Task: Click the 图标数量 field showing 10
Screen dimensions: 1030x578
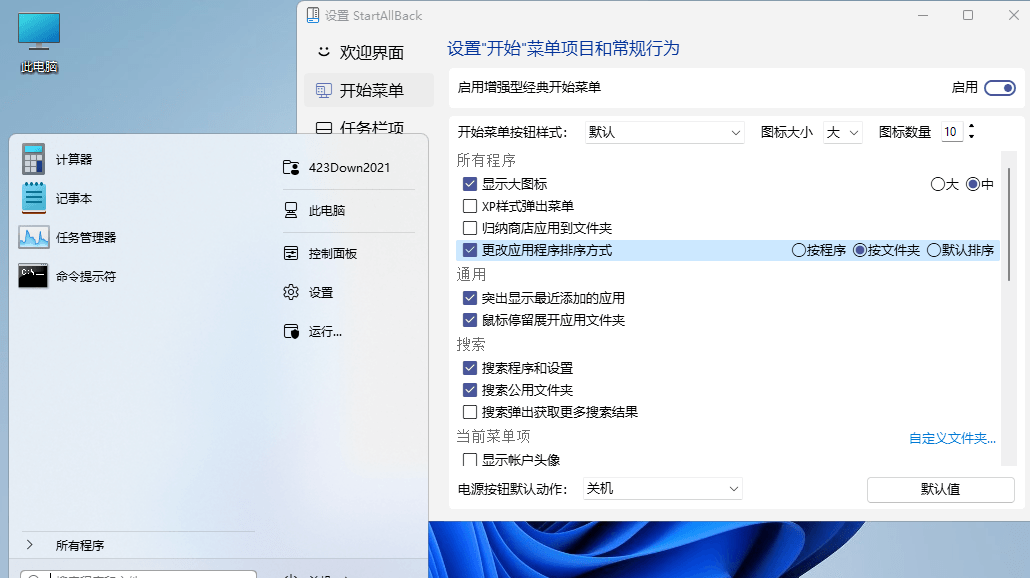Action: click(952, 132)
